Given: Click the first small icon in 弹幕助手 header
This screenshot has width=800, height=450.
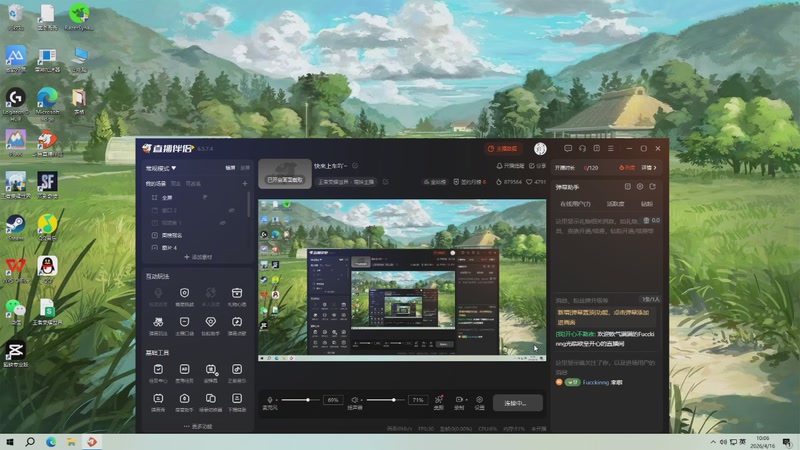Looking at the screenshot, I should tap(628, 187).
